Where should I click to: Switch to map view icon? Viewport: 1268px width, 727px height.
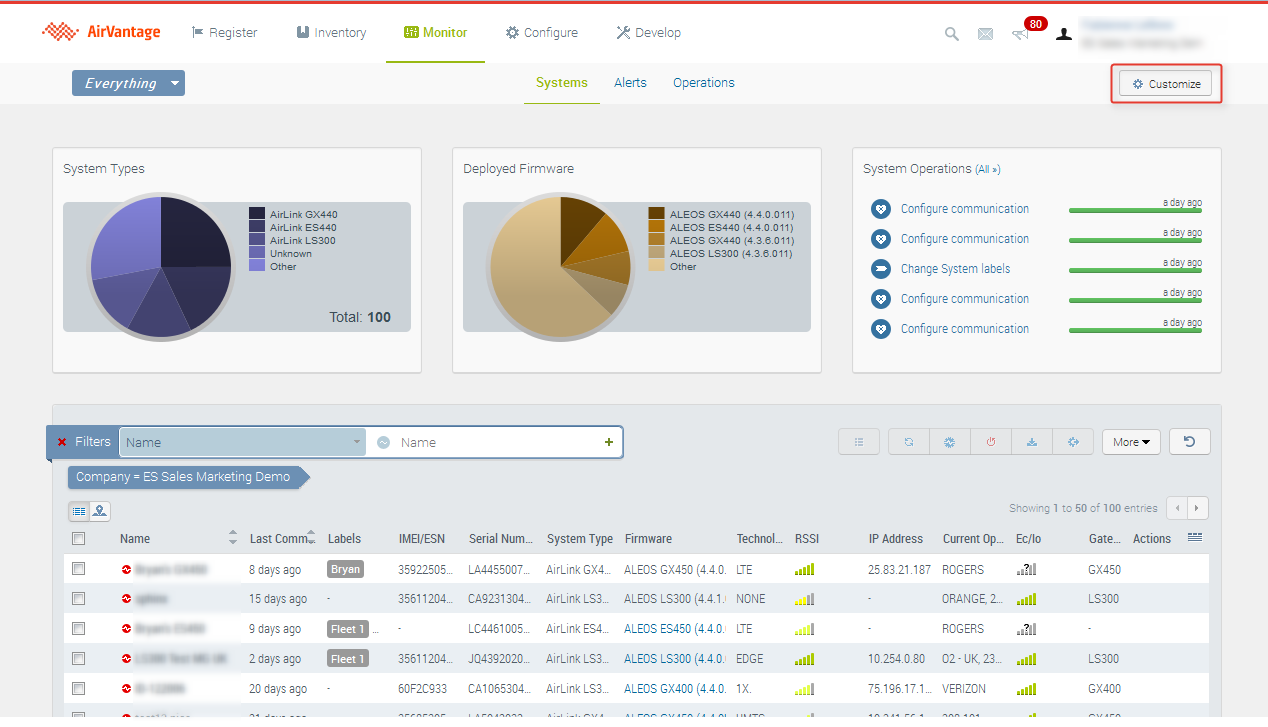tap(100, 511)
